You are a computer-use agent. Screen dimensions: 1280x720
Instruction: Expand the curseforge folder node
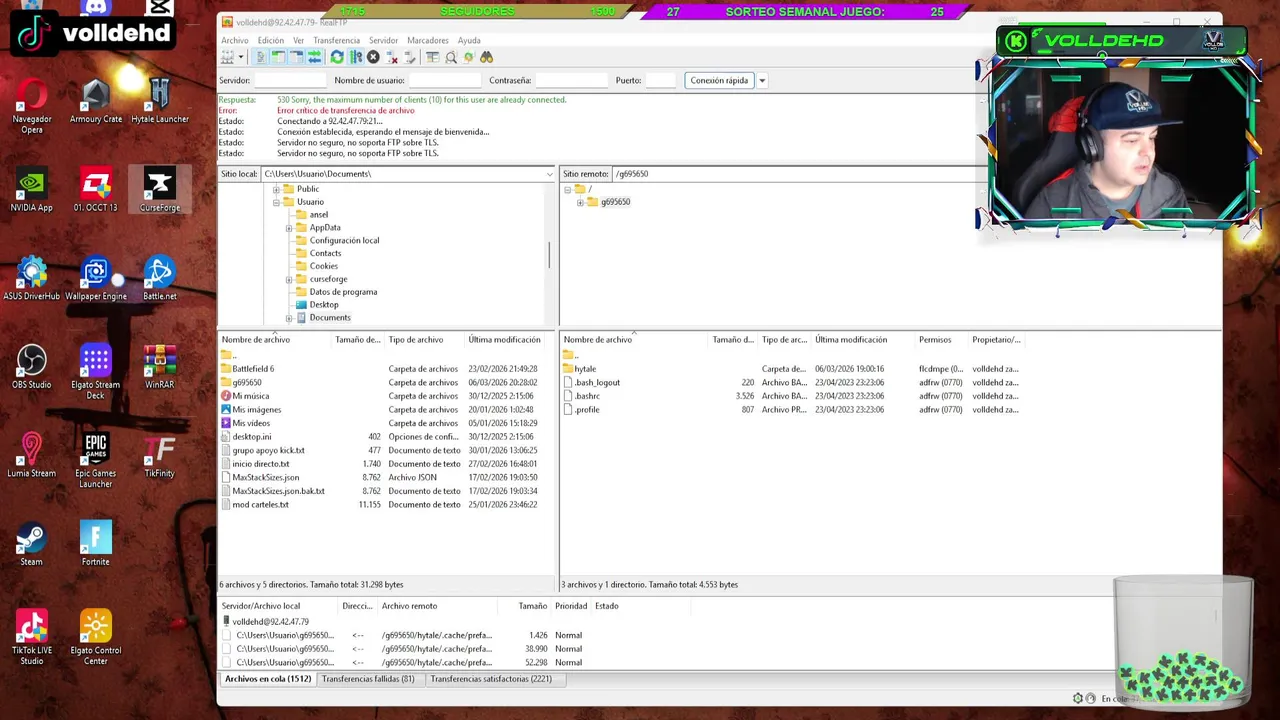(289, 279)
